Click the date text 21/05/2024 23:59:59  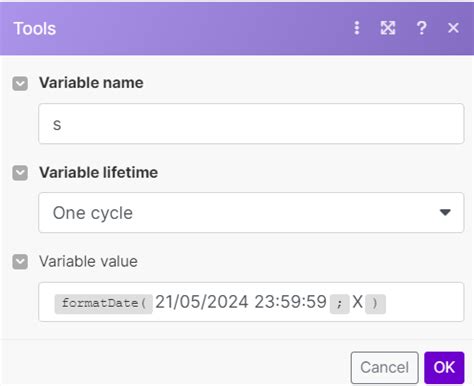[x=241, y=302]
